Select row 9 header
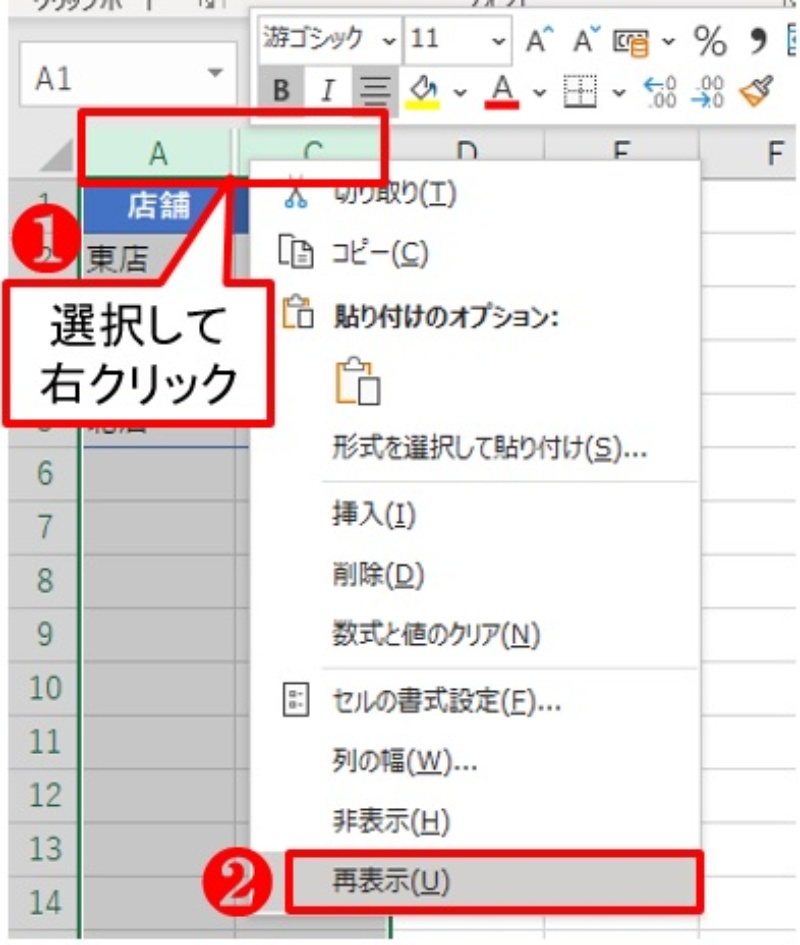This screenshot has width=800, height=945. click(x=43, y=634)
